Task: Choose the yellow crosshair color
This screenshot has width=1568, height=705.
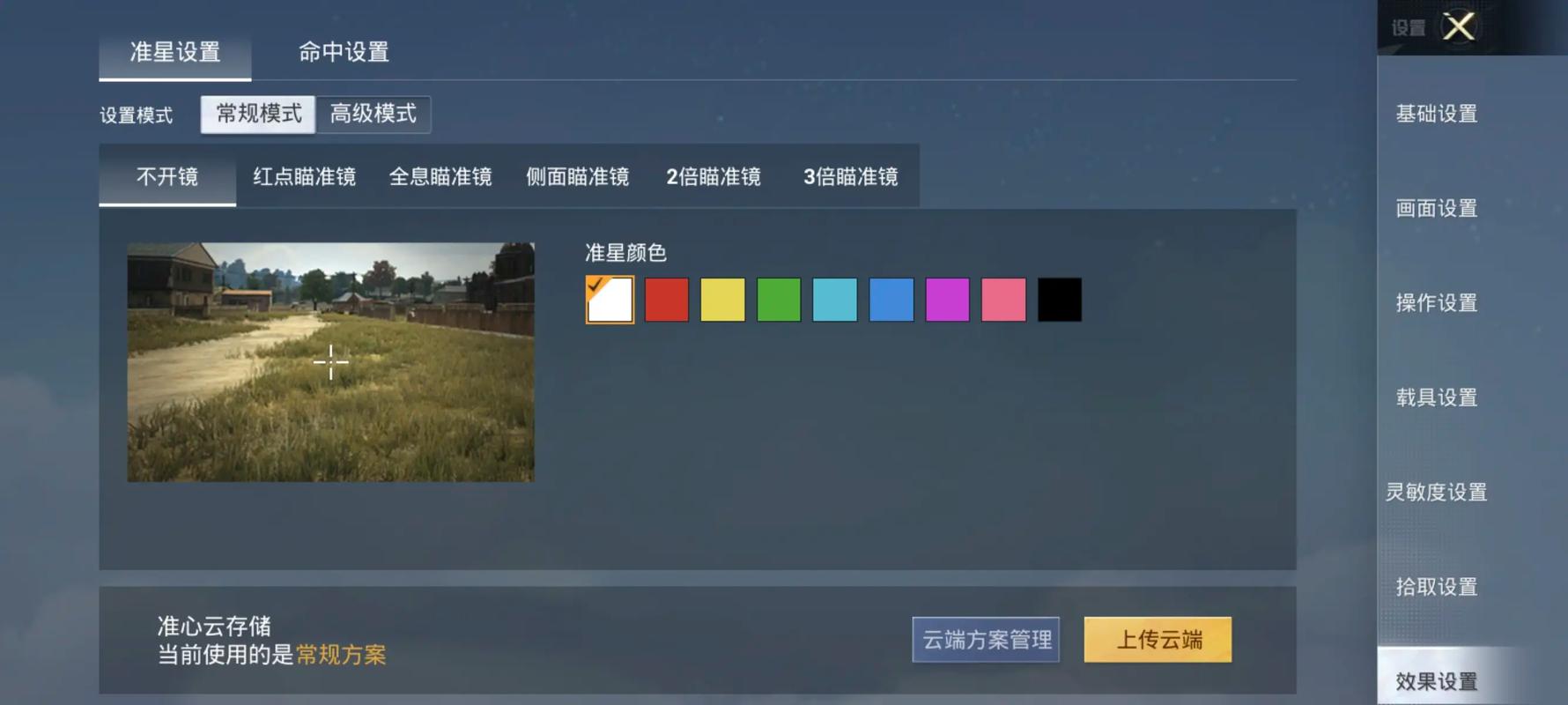Action: coord(722,300)
